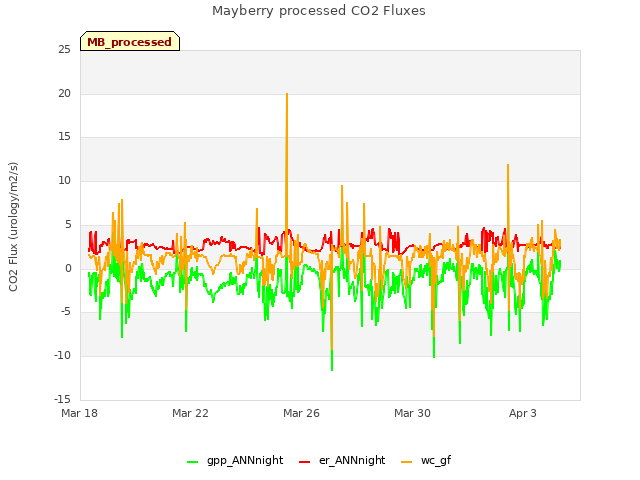This screenshot has height=480, width=640.
Task: Click the MB_processed label tab
Action: (130, 41)
